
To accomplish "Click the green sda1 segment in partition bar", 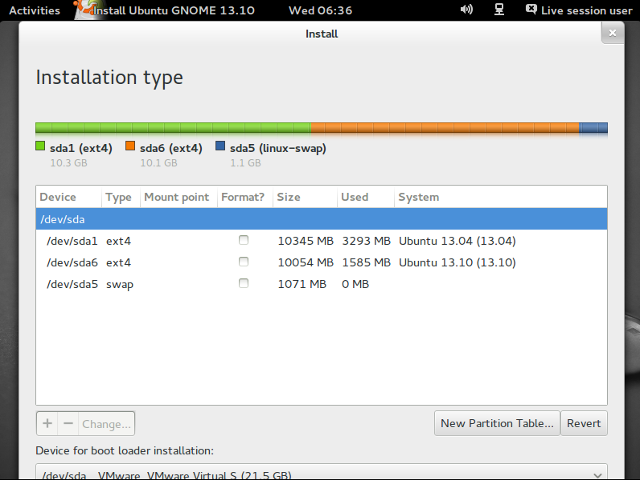I will [x=173, y=128].
